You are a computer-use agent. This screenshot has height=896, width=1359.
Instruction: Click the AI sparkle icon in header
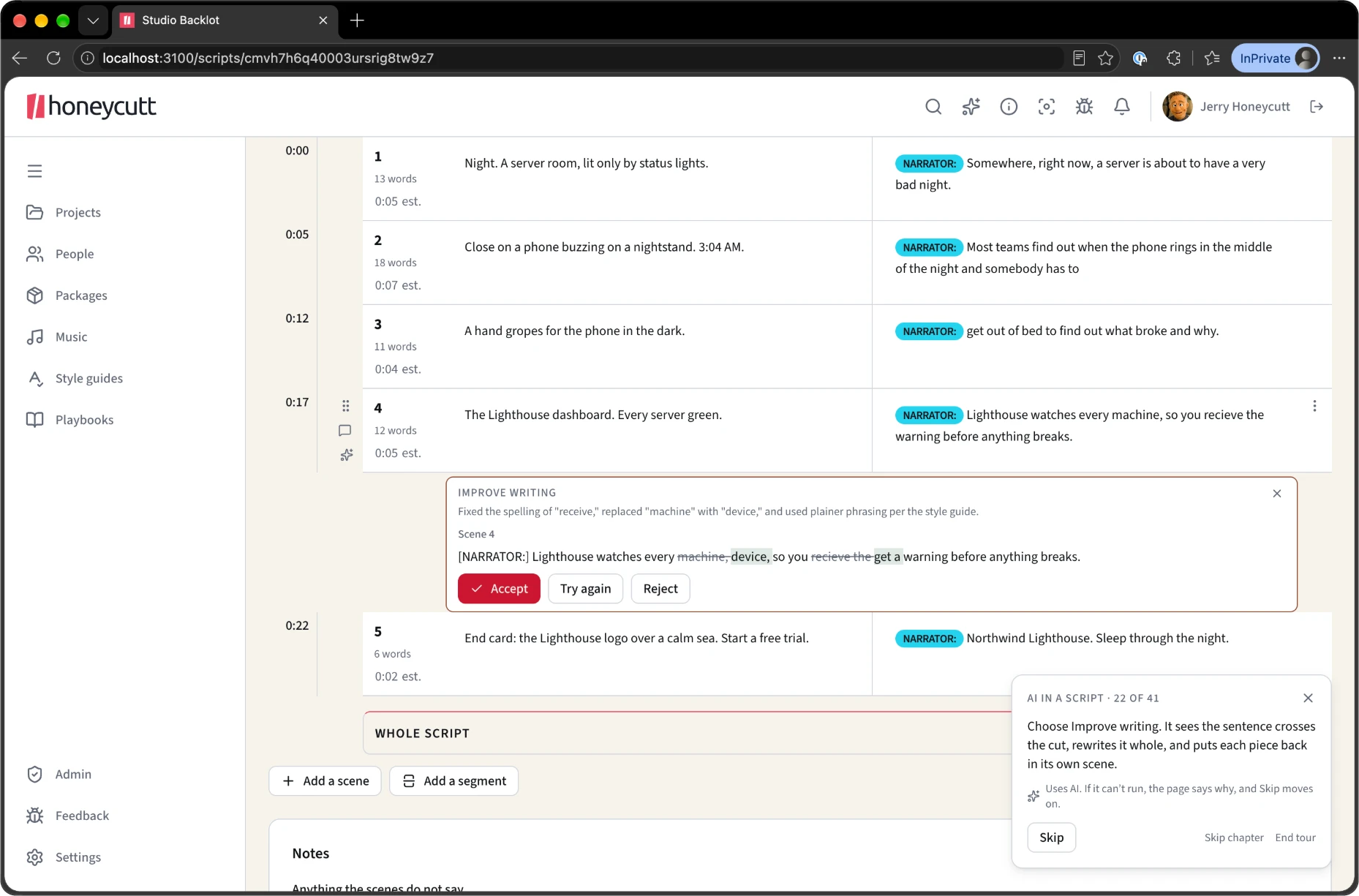[971, 107]
